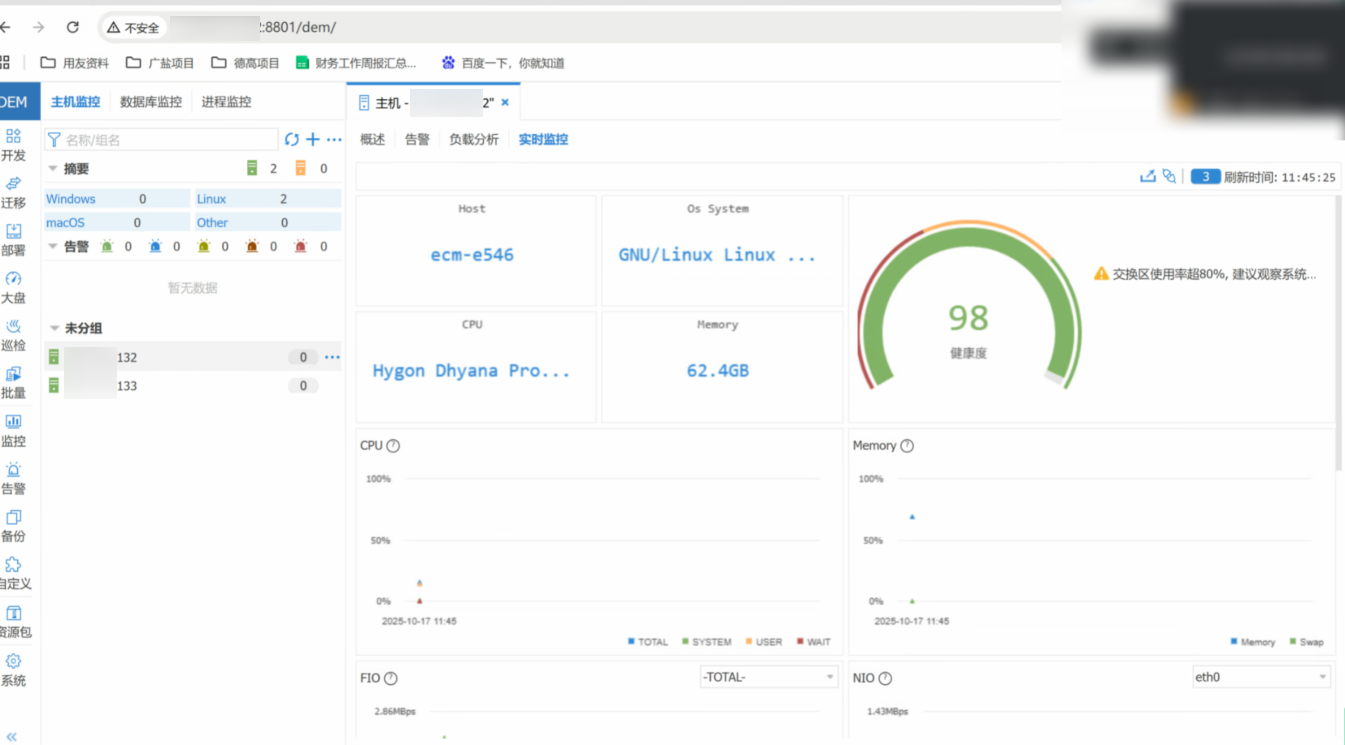Click the browser address bar
The width and height of the screenshot is (1345, 745).
580,27
